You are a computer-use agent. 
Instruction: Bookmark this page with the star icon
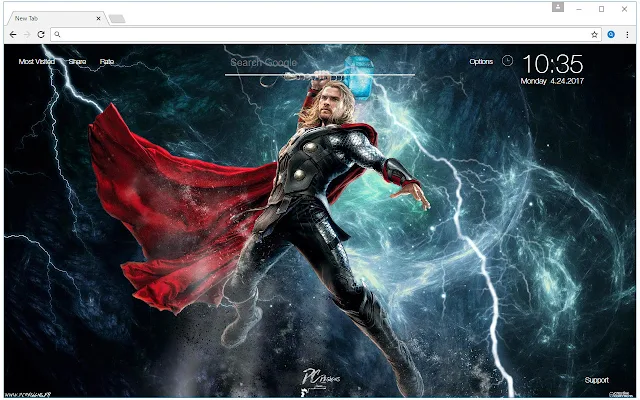click(594, 35)
